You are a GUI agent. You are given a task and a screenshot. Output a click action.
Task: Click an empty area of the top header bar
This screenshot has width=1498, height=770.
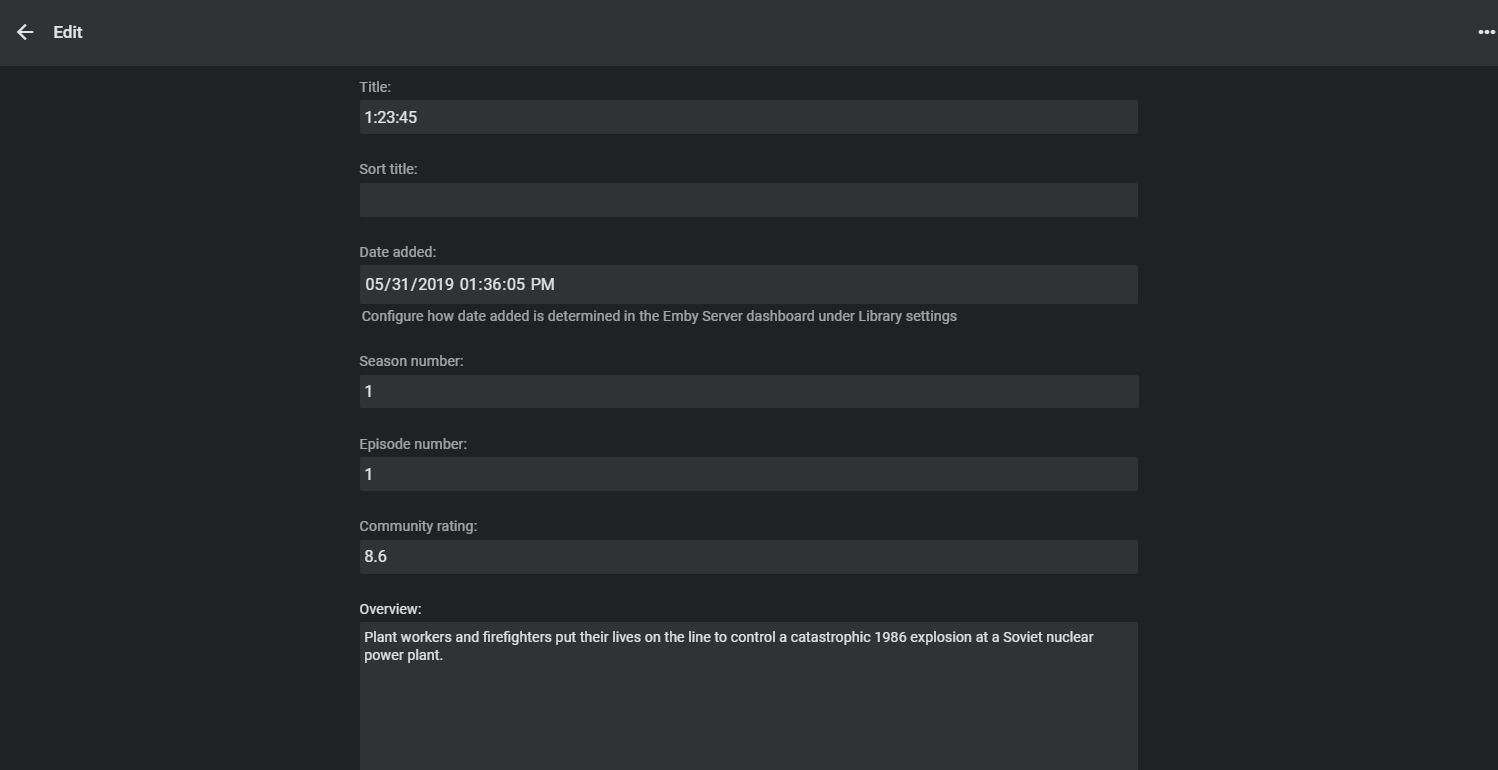click(750, 32)
